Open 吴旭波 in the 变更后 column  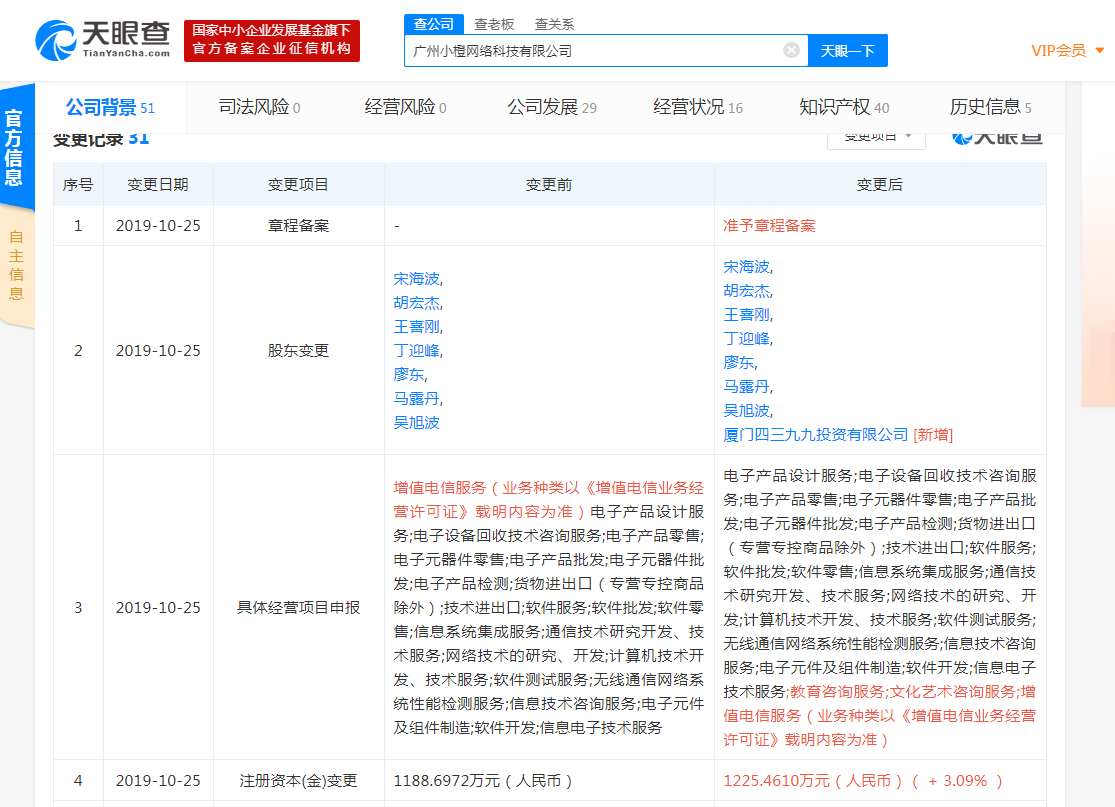(x=747, y=410)
